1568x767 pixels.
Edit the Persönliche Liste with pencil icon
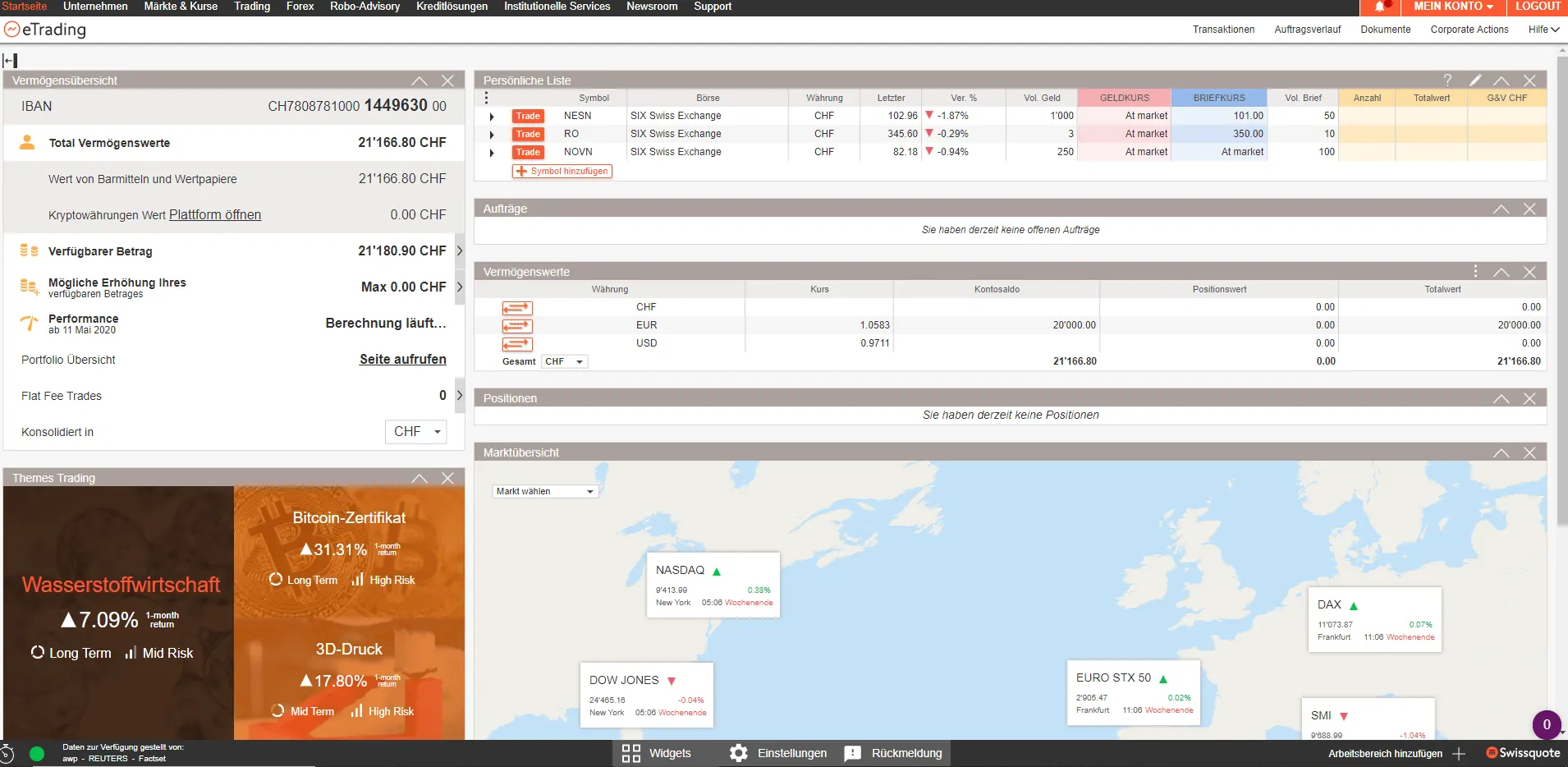(1475, 80)
